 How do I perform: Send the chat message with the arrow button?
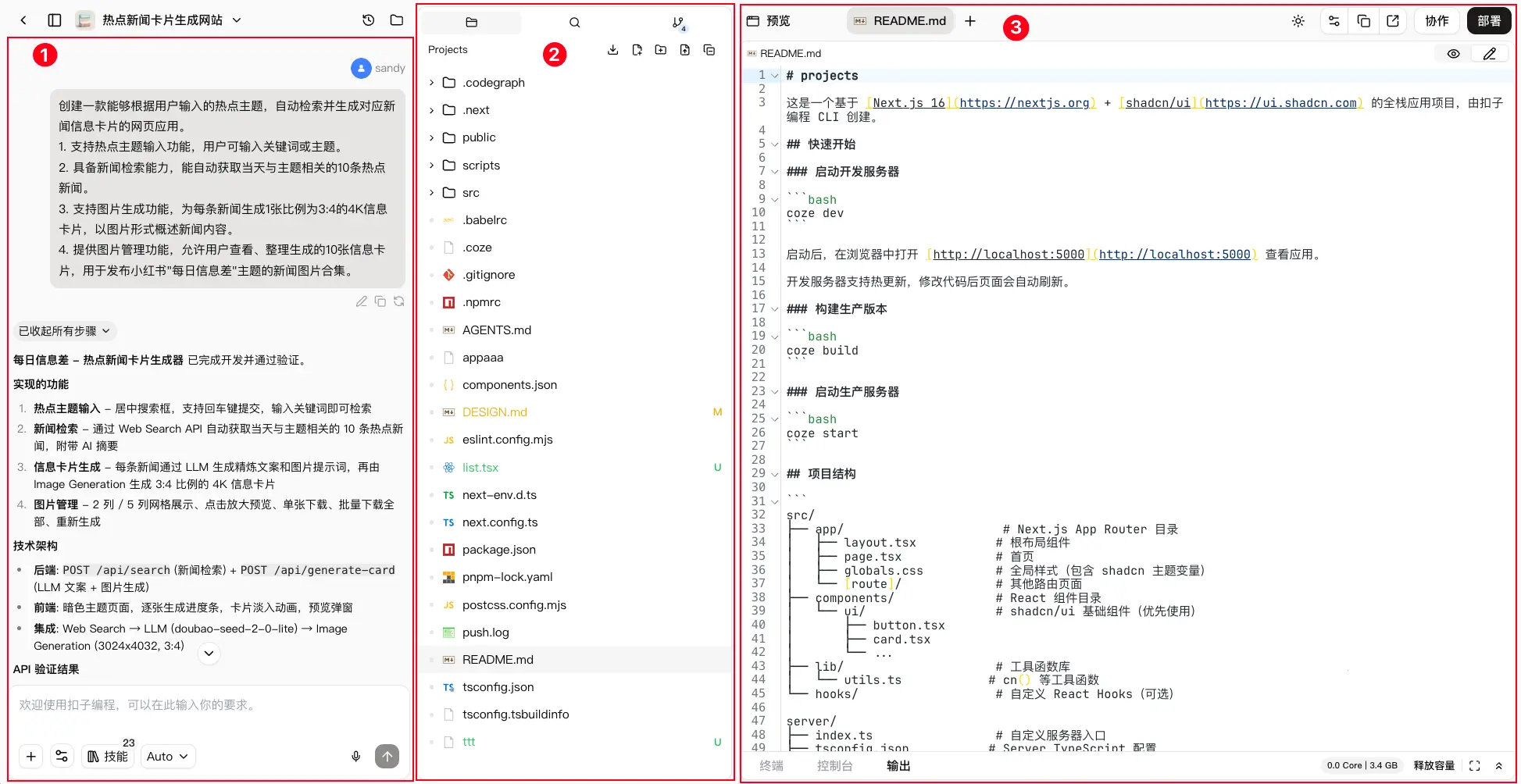(387, 756)
